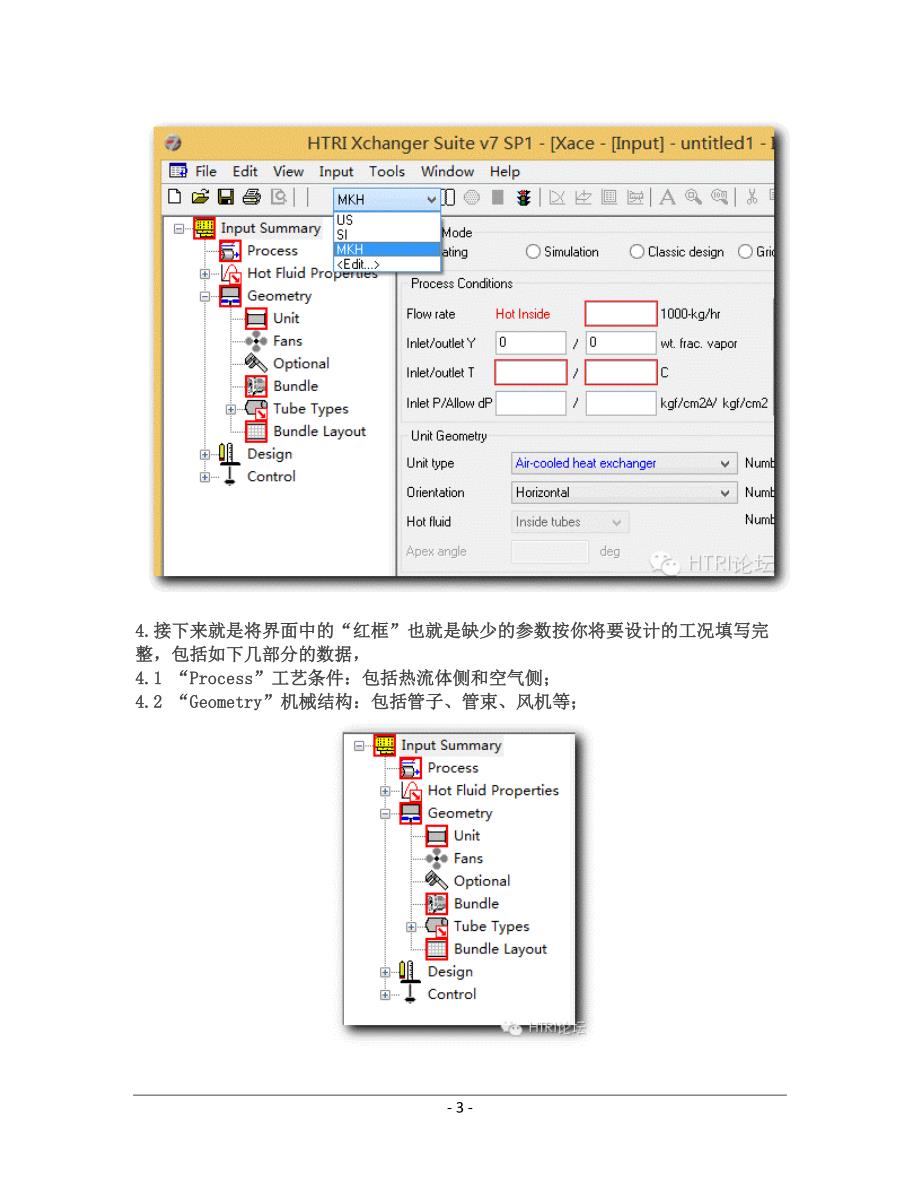Select Fans icon in HTRI window tree
920x1191 pixels.
pos(256,341)
